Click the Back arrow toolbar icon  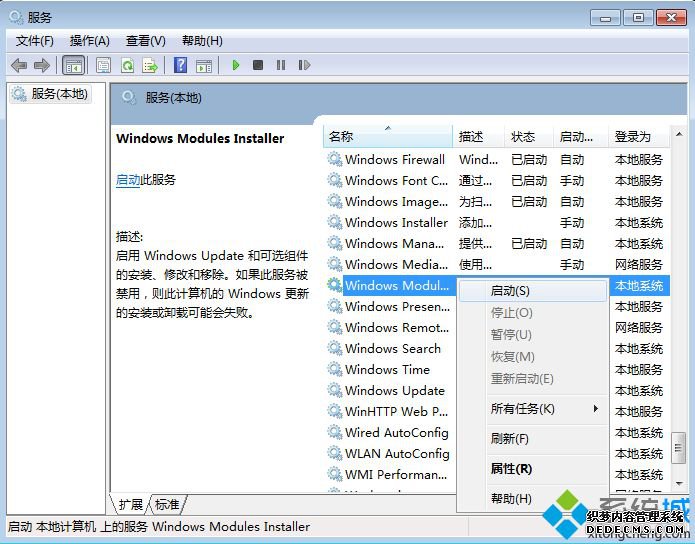click(x=19, y=66)
